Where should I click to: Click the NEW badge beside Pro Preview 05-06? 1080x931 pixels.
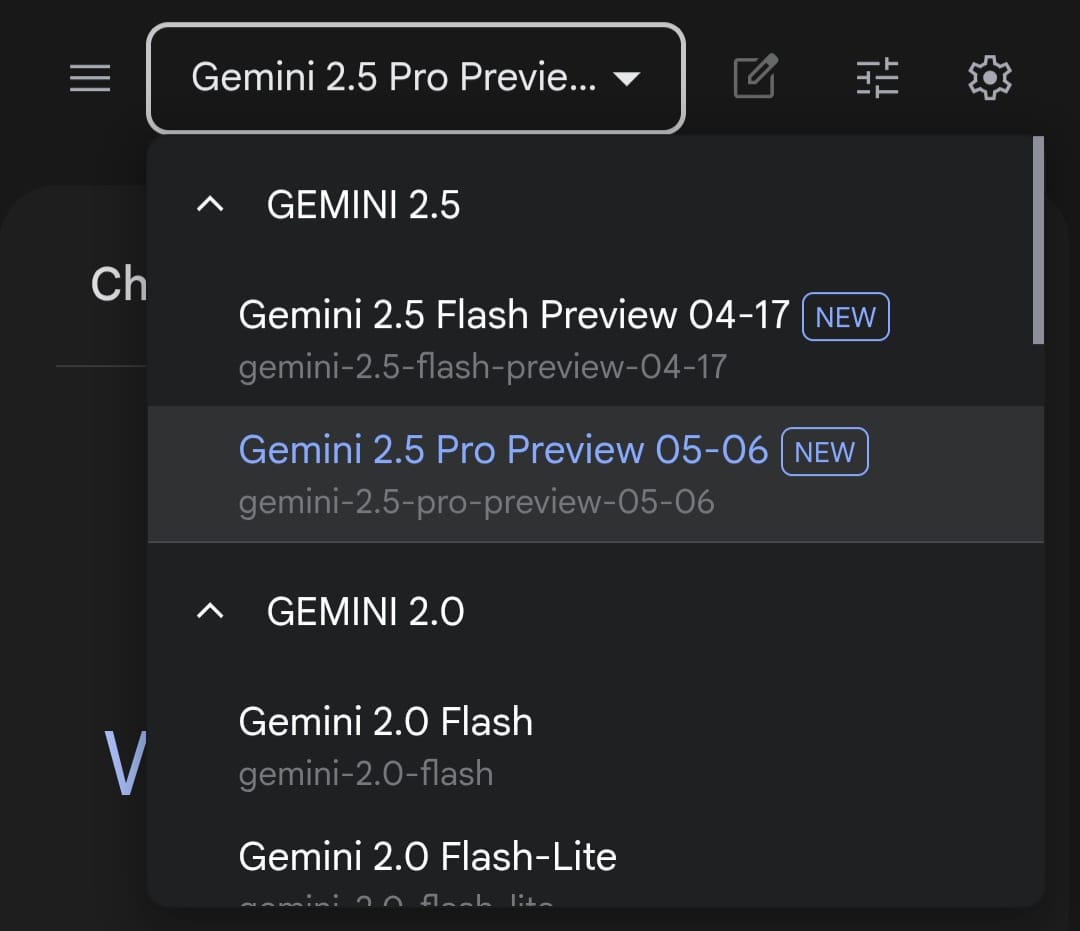[x=824, y=452]
